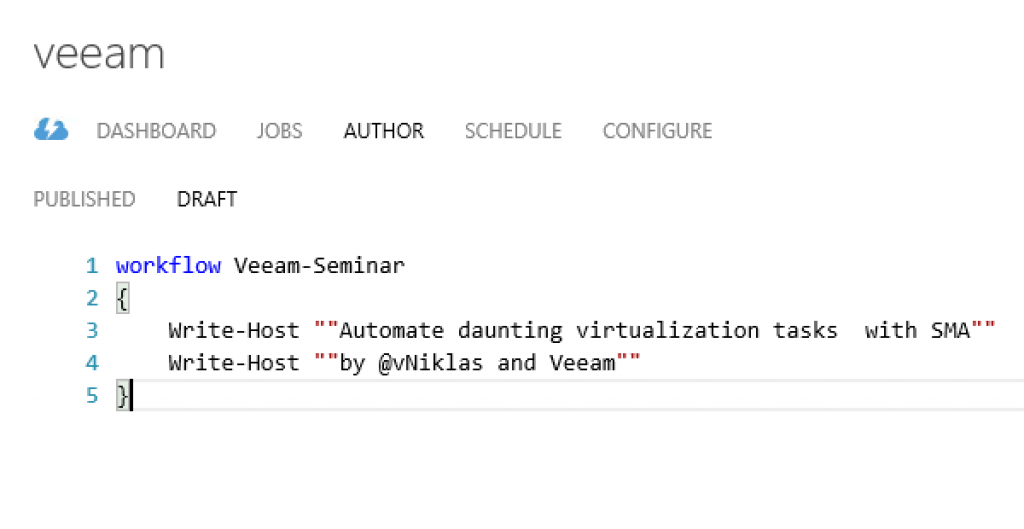The width and height of the screenshot is (1024, 529).
Task: Click the blue cloud lightning quick-start icon
Action: click(51, 130)
